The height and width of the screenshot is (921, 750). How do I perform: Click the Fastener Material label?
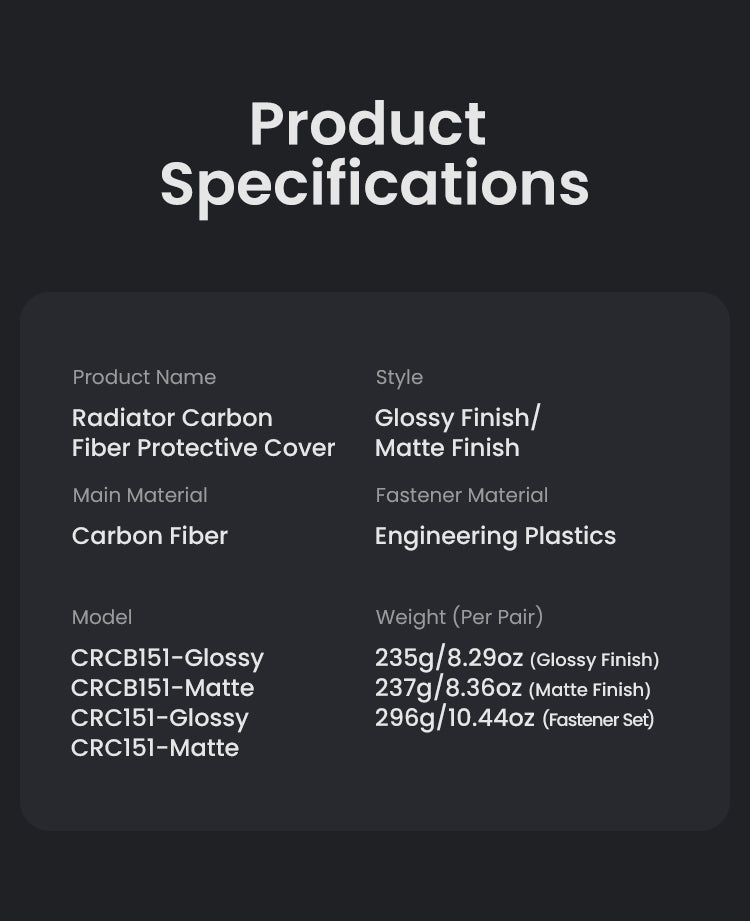[461, 495]
